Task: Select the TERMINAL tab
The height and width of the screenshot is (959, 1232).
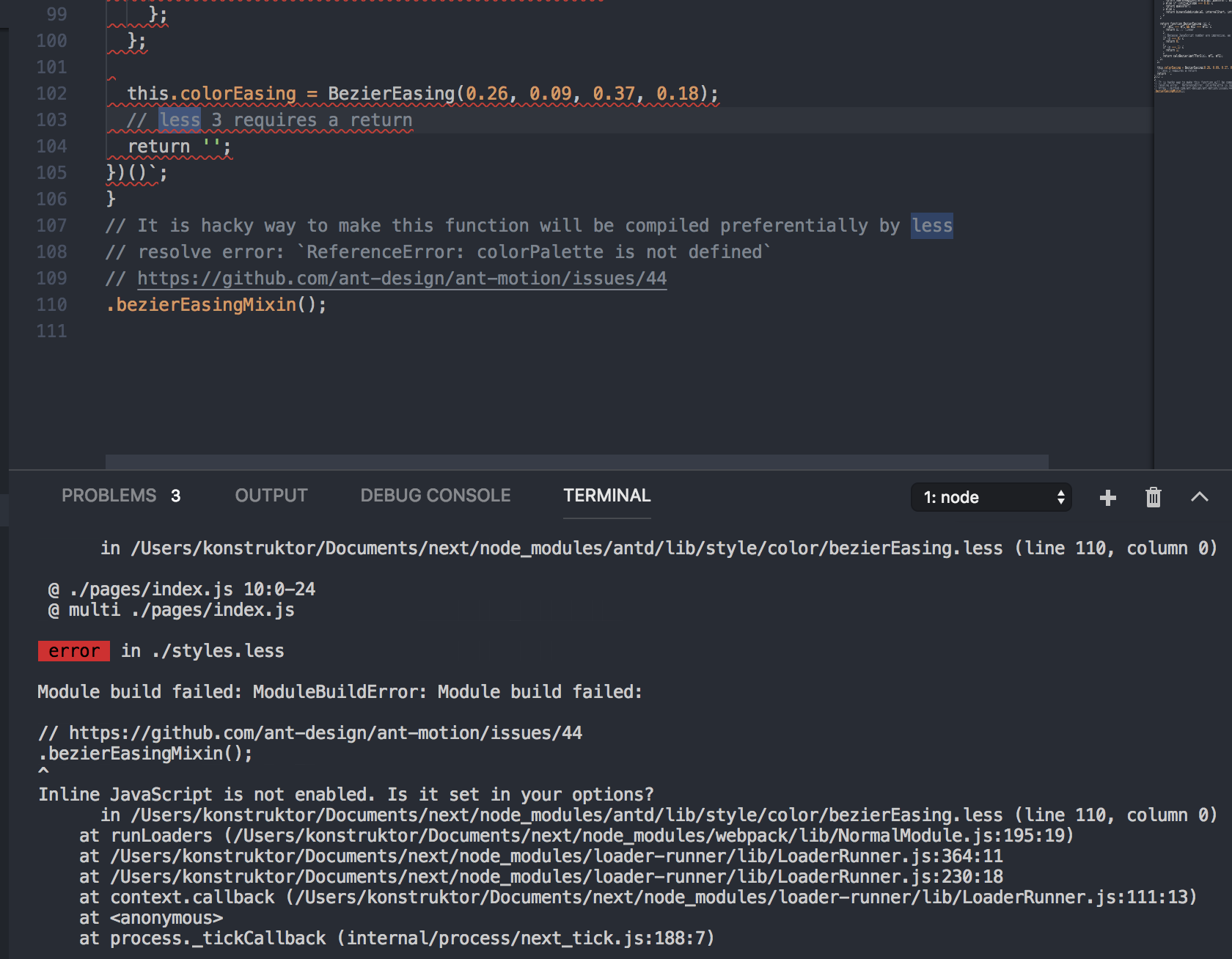Action: pyautogui.click(x=607, y=496)
